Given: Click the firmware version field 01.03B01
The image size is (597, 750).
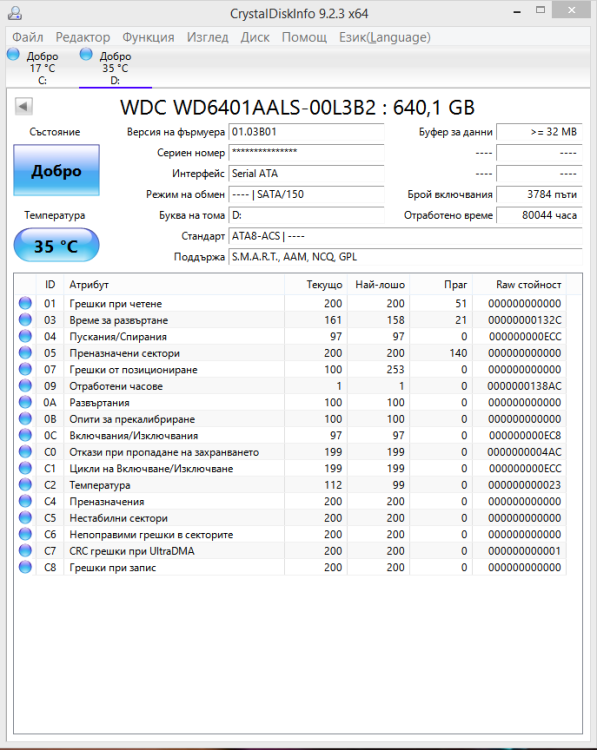Looking at the screenshot, I should [306, 132].
